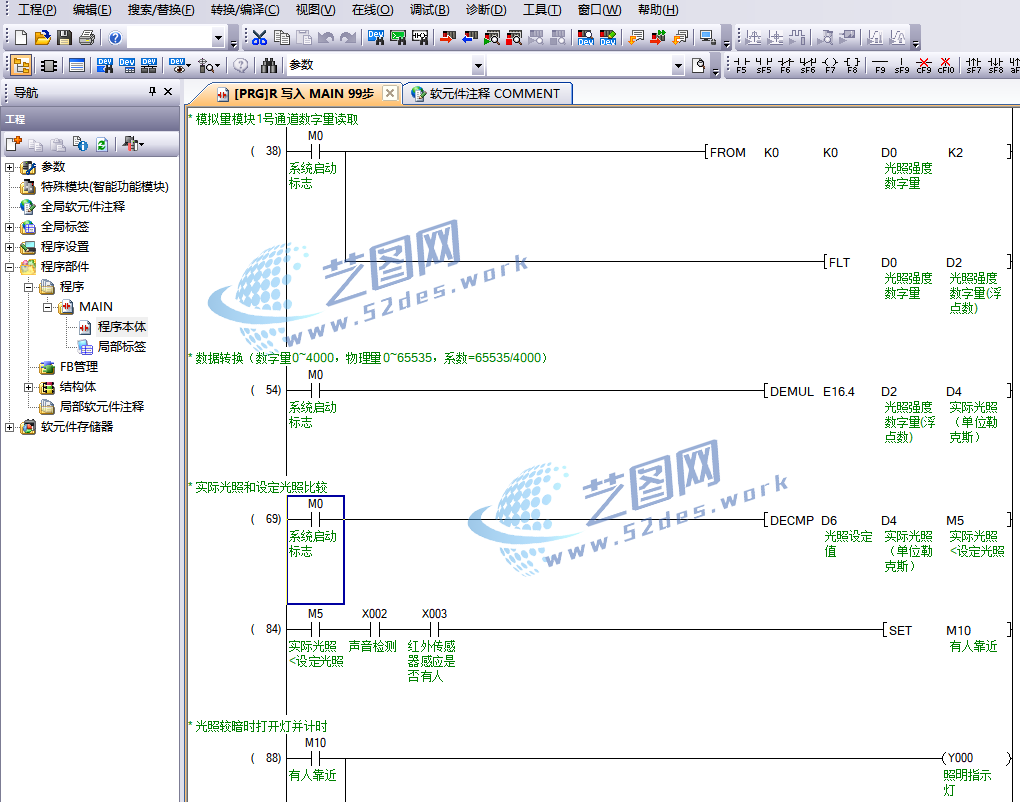Click the instruction search icon
This screenshot has width=1020, height=802.
[x=397, y=38]
